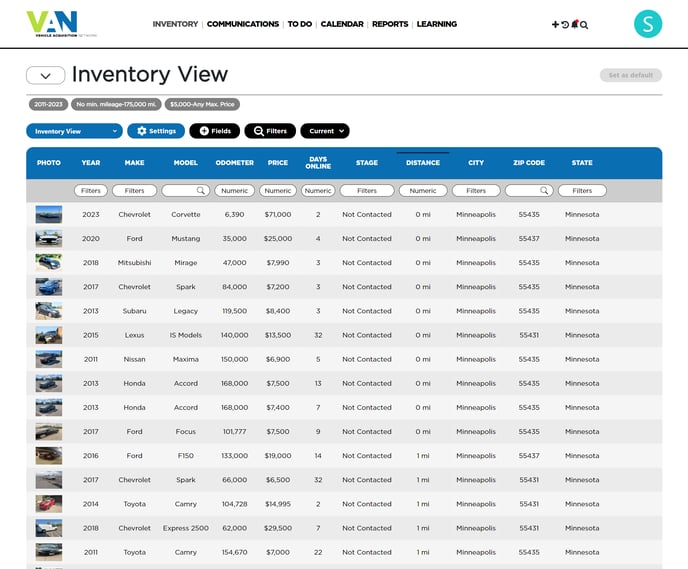Open the 2023 Chevrolet Corvette photo thumbnail
The width and height of the screenshot is (688, 569).
(x=49, y=215)
